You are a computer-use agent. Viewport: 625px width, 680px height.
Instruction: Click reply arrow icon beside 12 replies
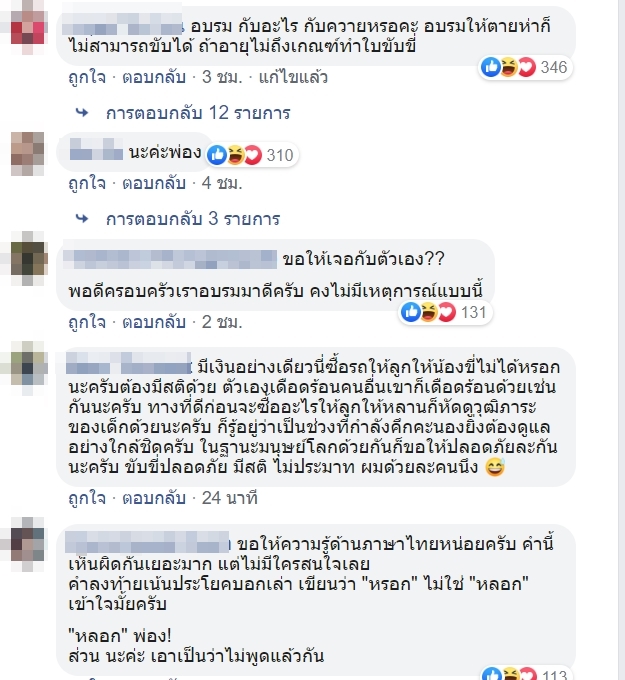[82, 113]
